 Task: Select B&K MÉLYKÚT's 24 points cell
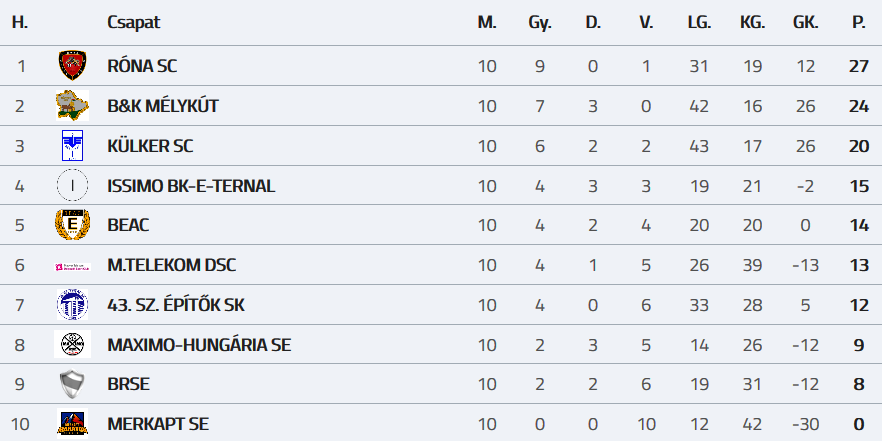858,106
